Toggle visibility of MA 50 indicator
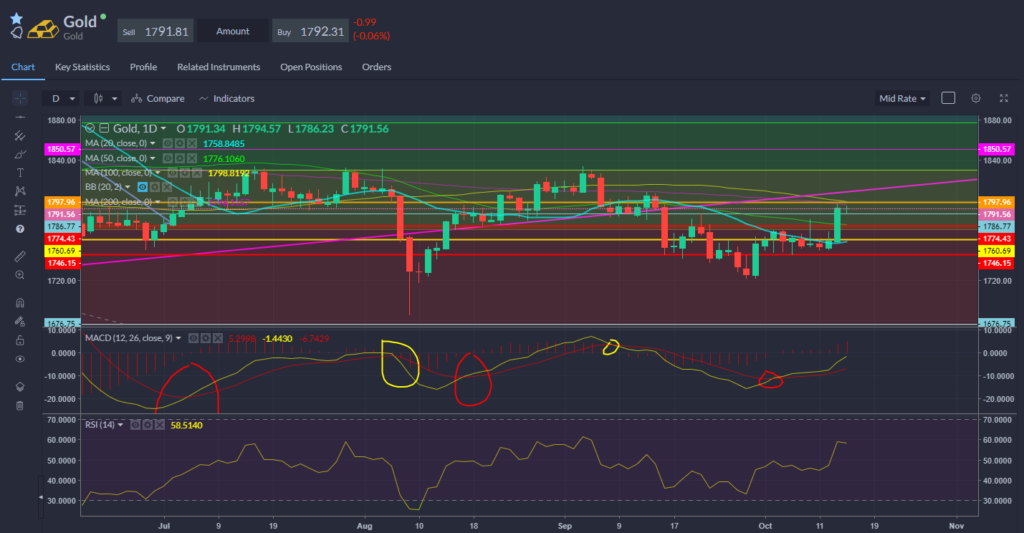 (168, 158)
